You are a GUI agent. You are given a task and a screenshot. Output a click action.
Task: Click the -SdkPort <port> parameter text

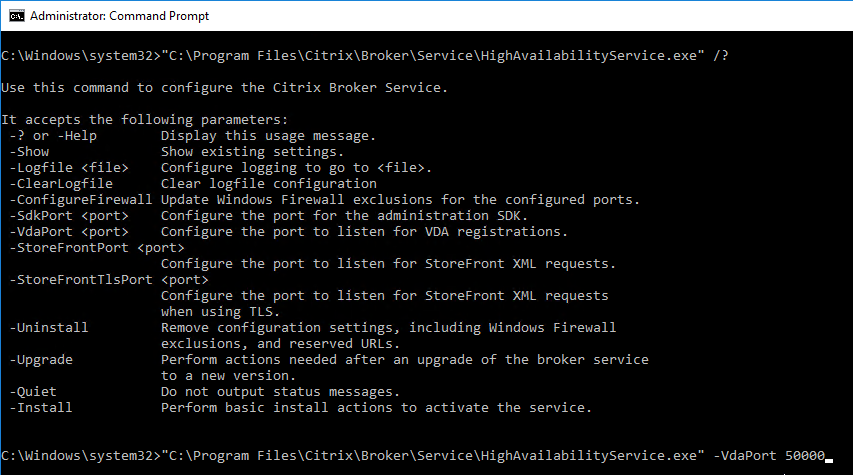[69, 215]
